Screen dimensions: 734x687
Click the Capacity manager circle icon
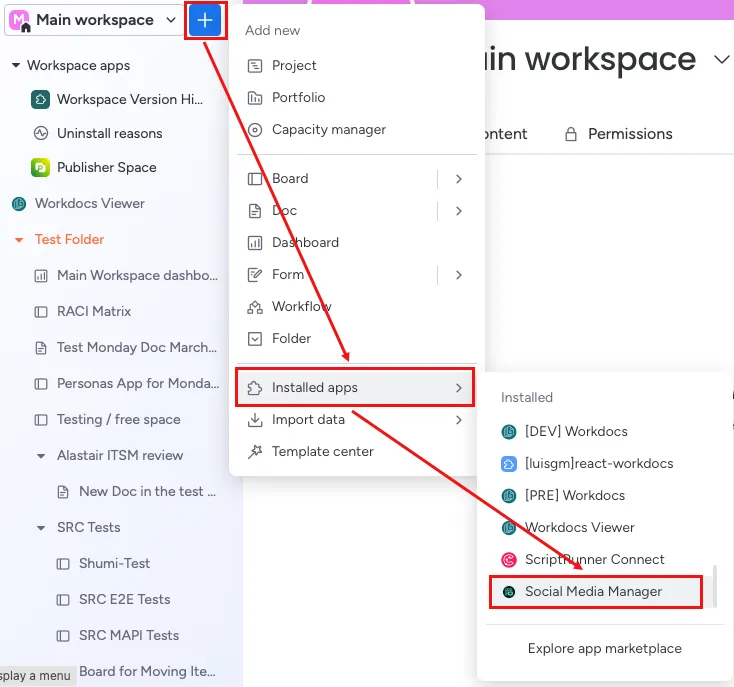pos(255,130)
